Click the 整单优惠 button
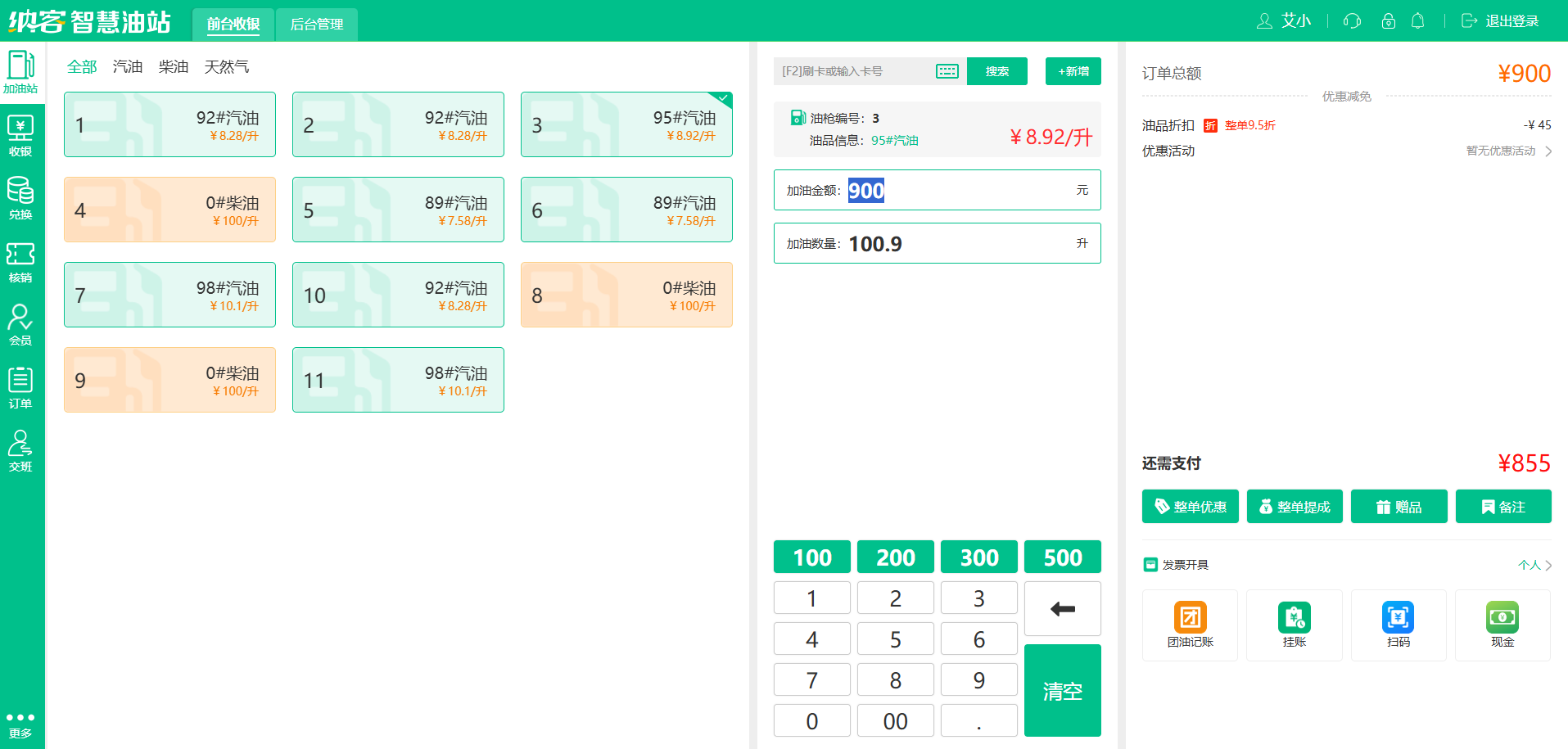Screen dimensions: 1568x749 (x=1191, y=506)
